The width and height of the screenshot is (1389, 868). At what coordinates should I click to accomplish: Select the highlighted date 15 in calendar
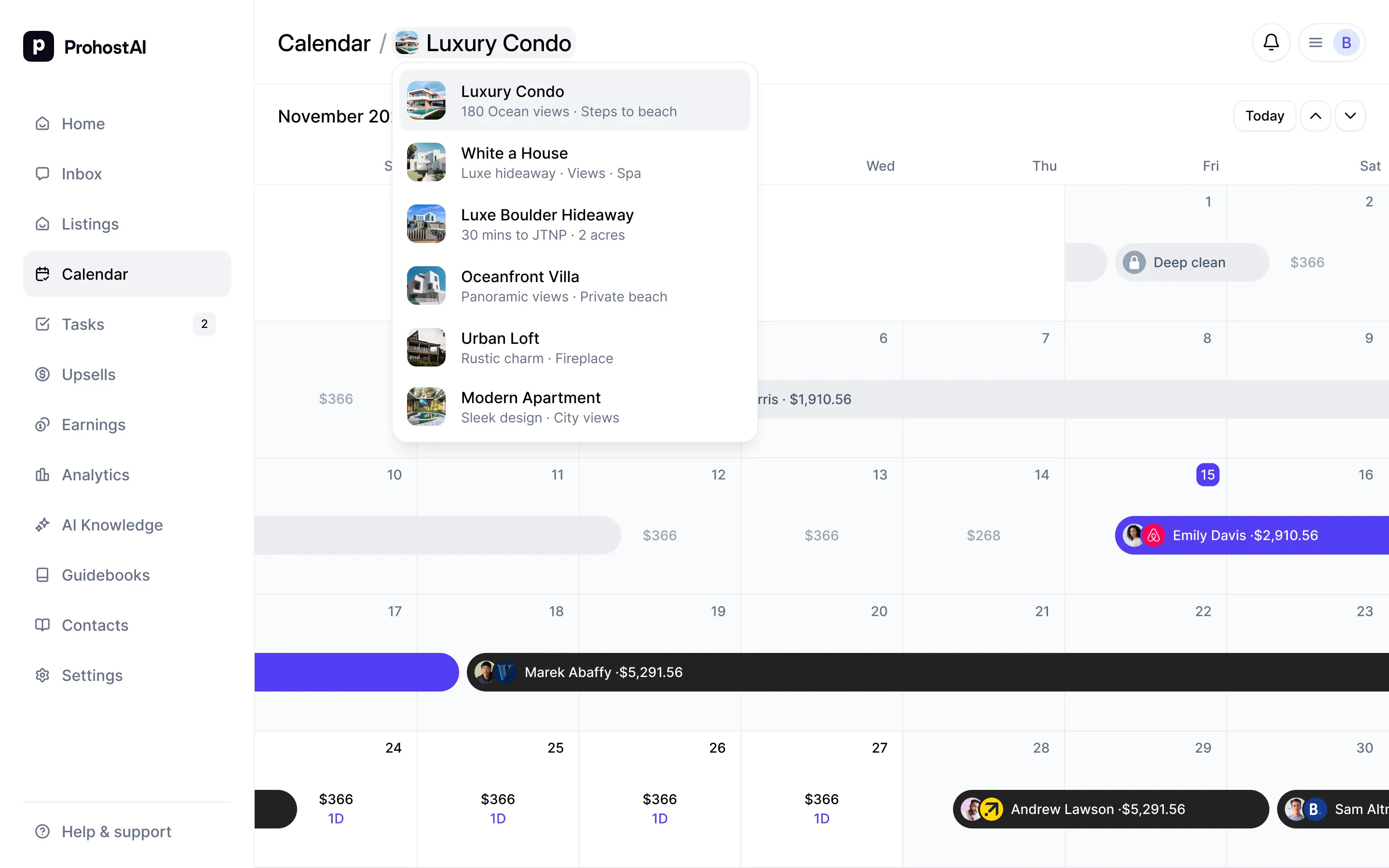pyautogui.click(x=1208, y=475)
